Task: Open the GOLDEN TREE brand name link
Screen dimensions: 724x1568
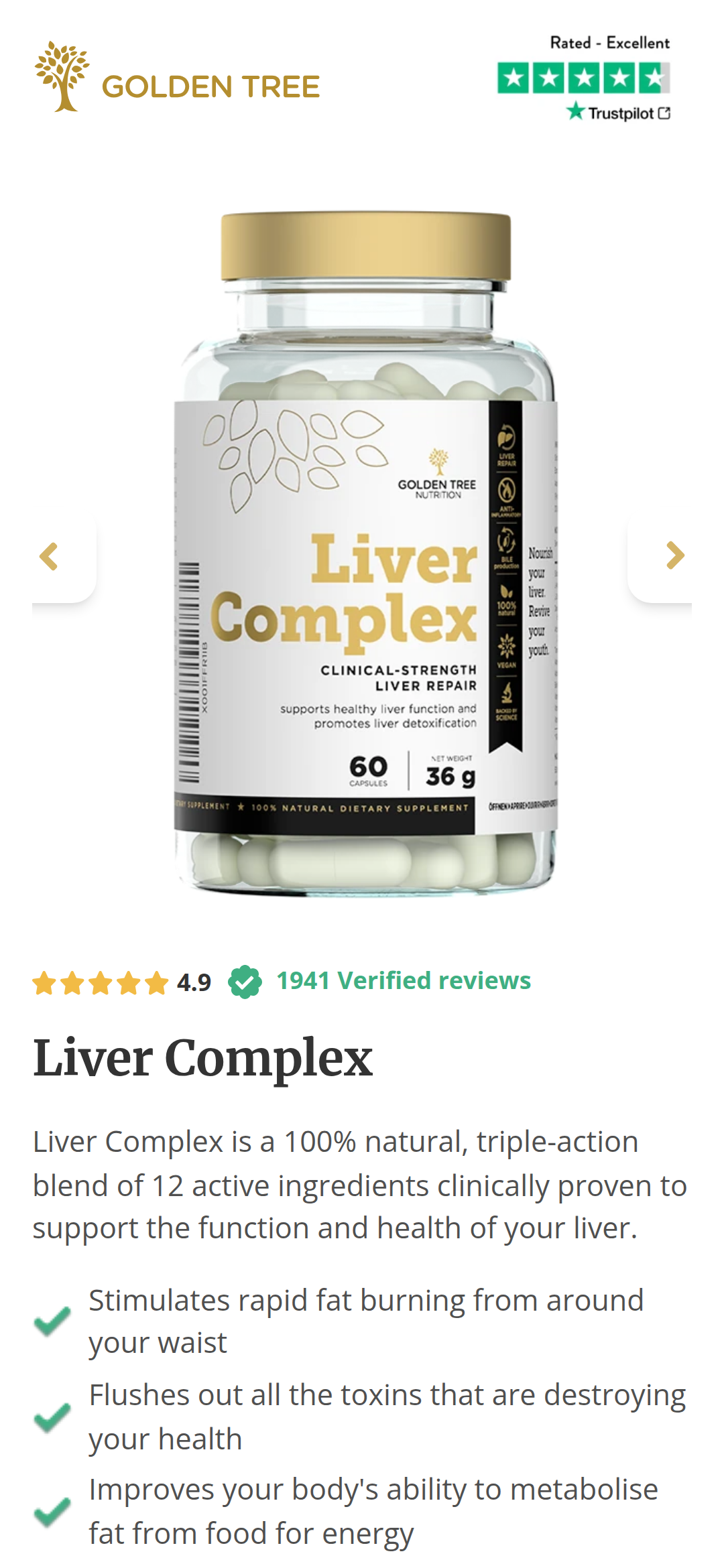Action: 210,87
